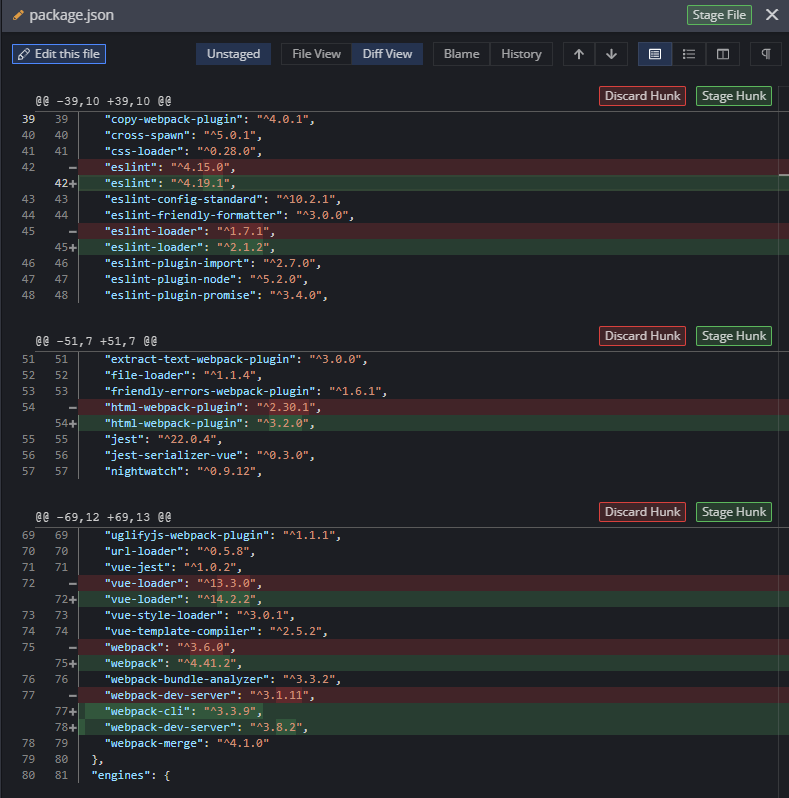
Task: Click added line "webpack": "^4.41.2"
Action: coord(434,664)
